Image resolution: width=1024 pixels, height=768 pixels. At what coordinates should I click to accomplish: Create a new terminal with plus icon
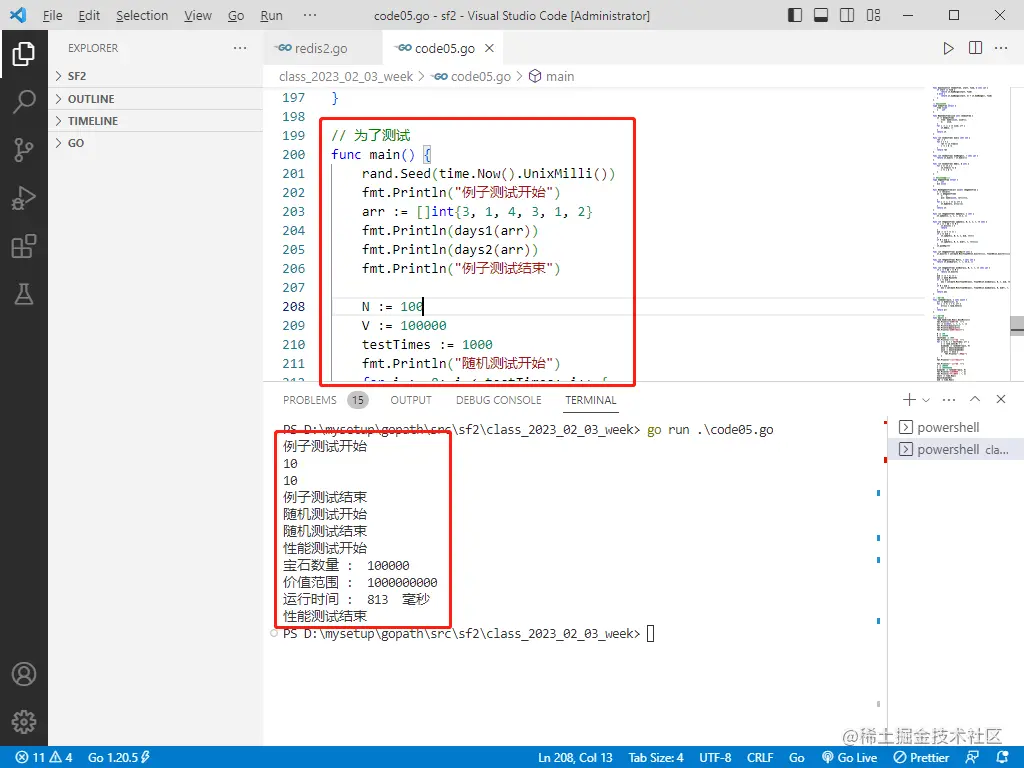(x=908, y=400)
